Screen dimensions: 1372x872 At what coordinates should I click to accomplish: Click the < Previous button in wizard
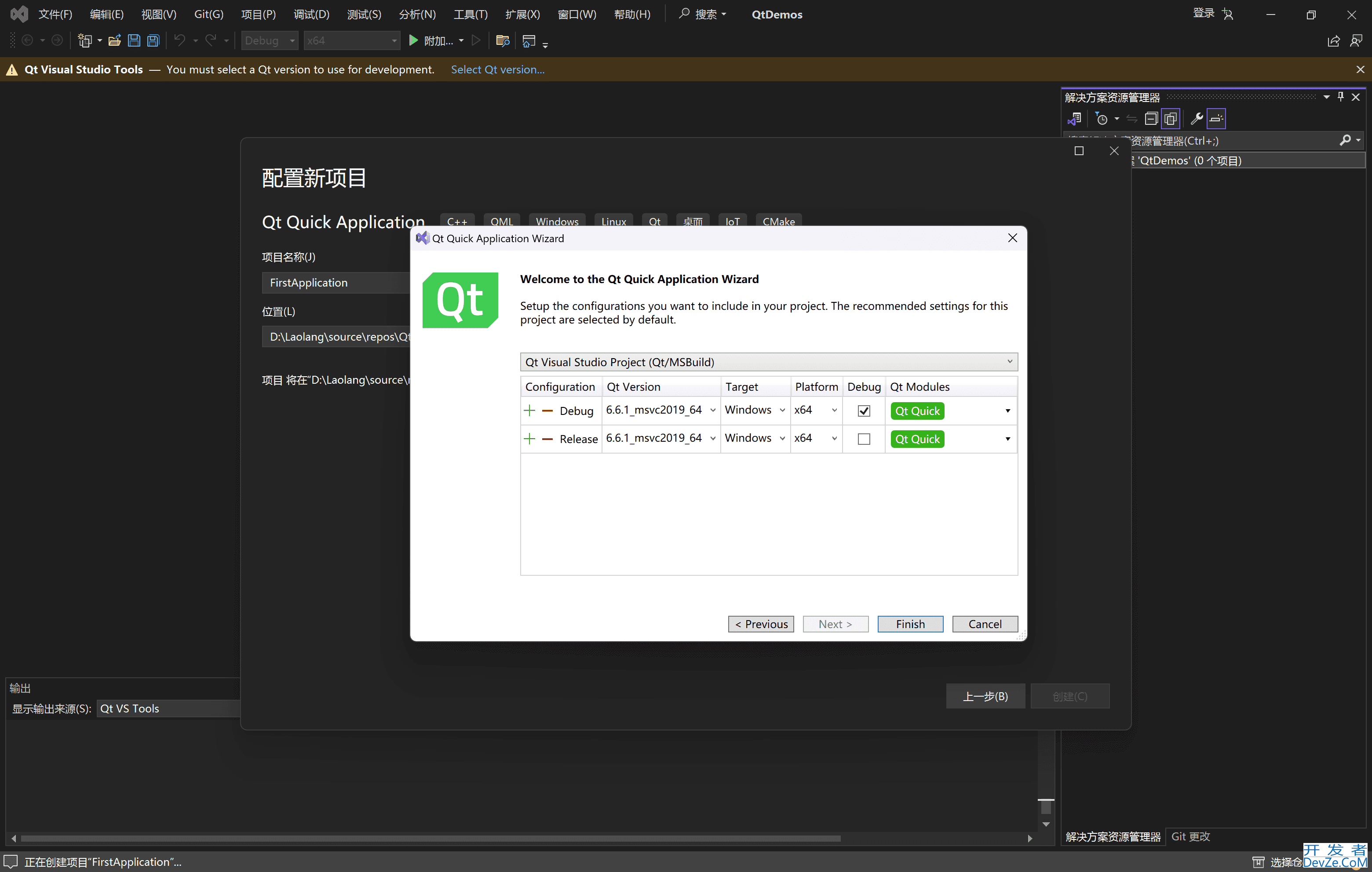tap(761, 624)
